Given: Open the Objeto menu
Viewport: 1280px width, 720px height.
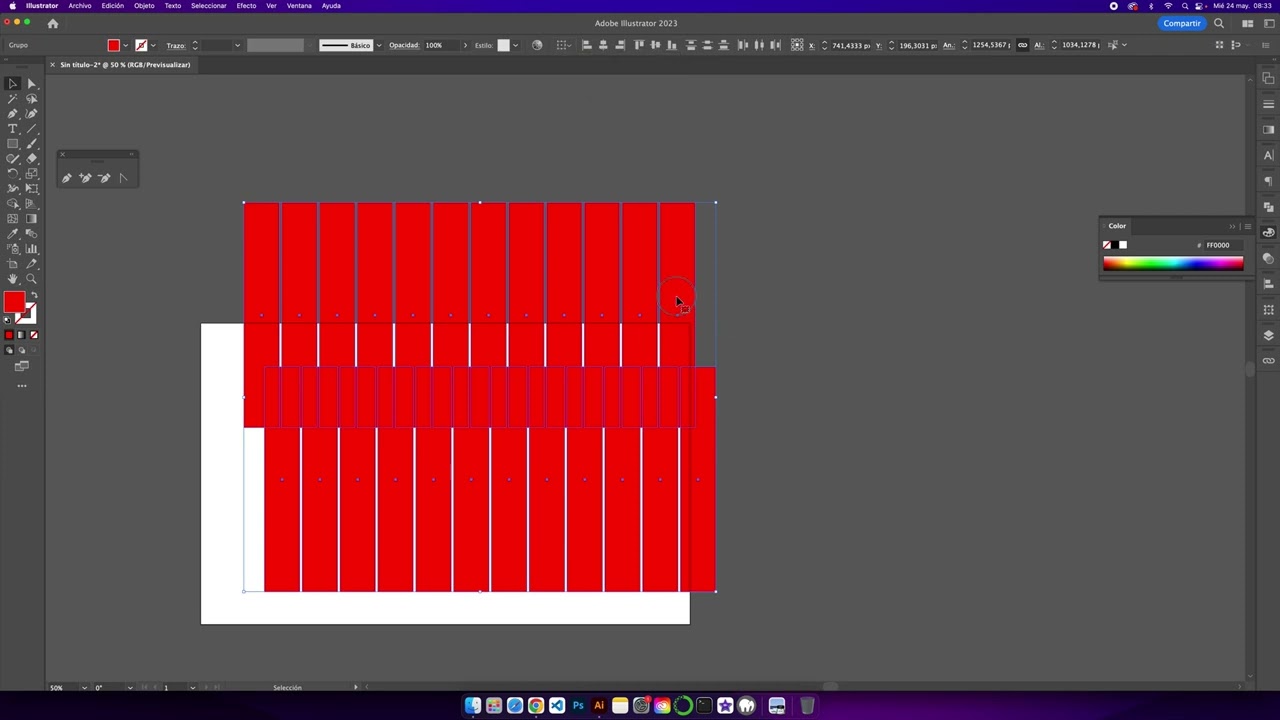Looking at the screenshot, I should click(x=144, y=6).
